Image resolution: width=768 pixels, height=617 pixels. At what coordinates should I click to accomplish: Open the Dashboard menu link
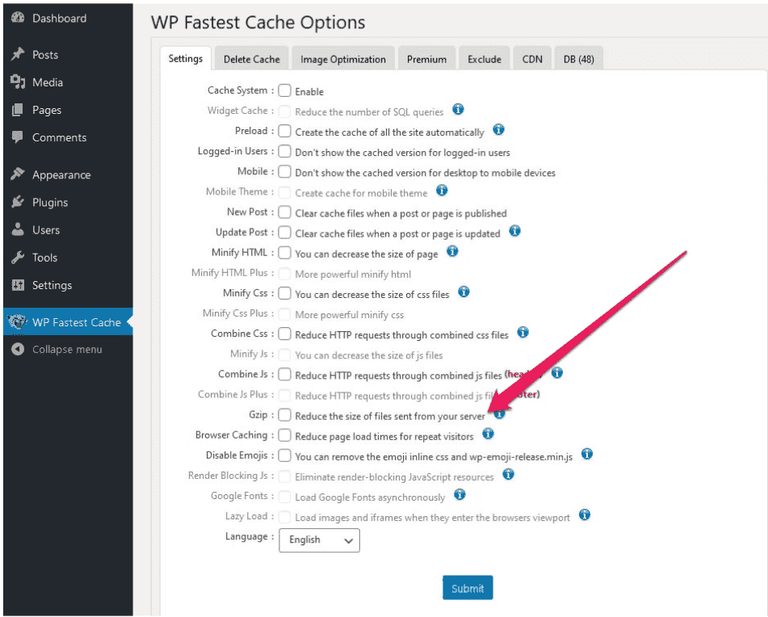point(58,18)
